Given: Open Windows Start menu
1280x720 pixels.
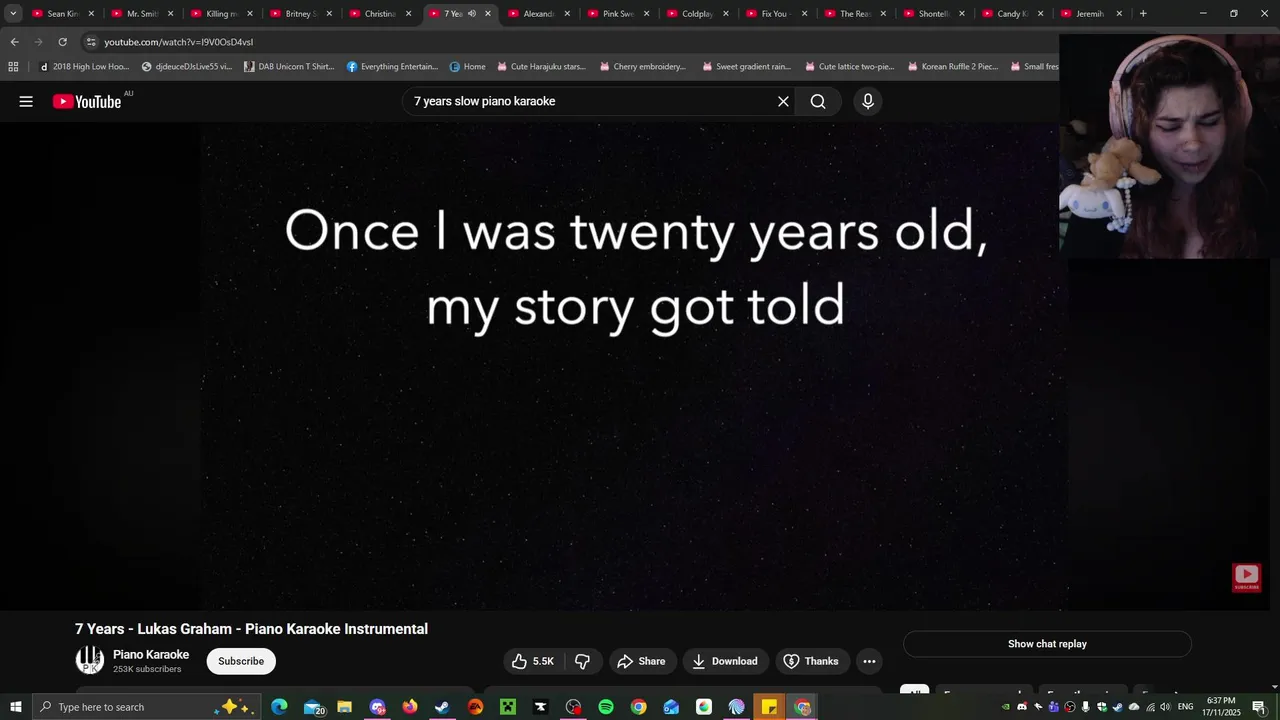Looking at the screenshot, I should (15, 707).
